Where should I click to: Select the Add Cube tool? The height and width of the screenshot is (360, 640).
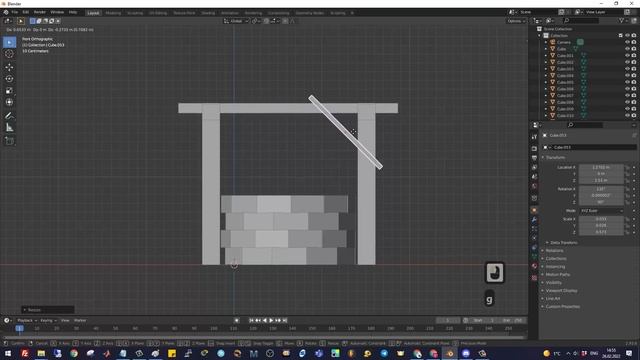coord(9,141)
